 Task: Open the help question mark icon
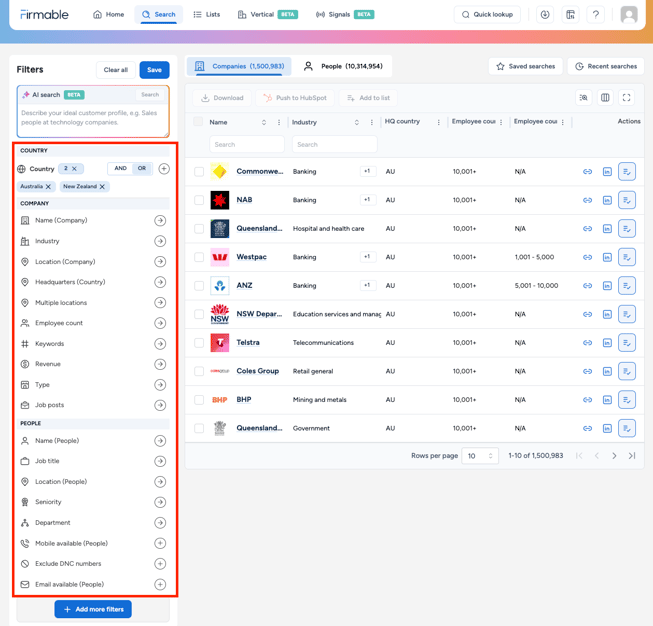pyautogui.click(x=596, y=15)
